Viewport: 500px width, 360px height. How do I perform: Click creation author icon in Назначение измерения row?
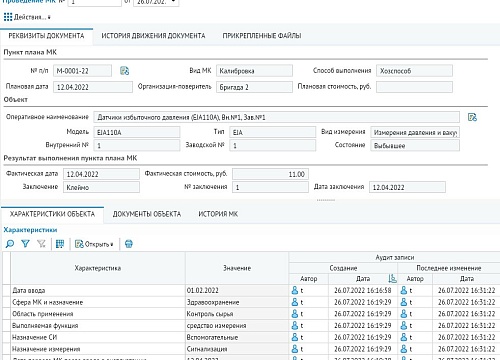pyautogui.click(x=295, y=349)
